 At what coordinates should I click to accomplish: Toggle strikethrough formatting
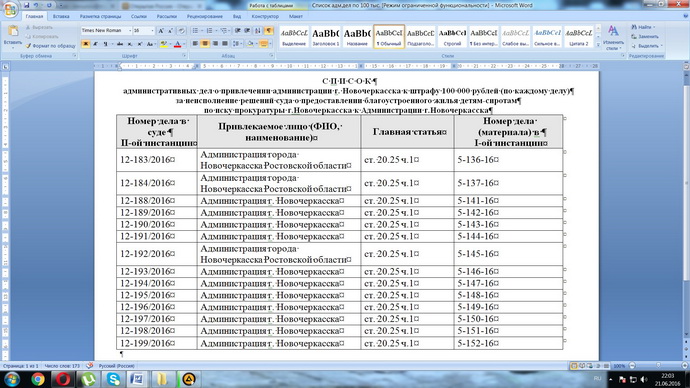coord(119,44)
